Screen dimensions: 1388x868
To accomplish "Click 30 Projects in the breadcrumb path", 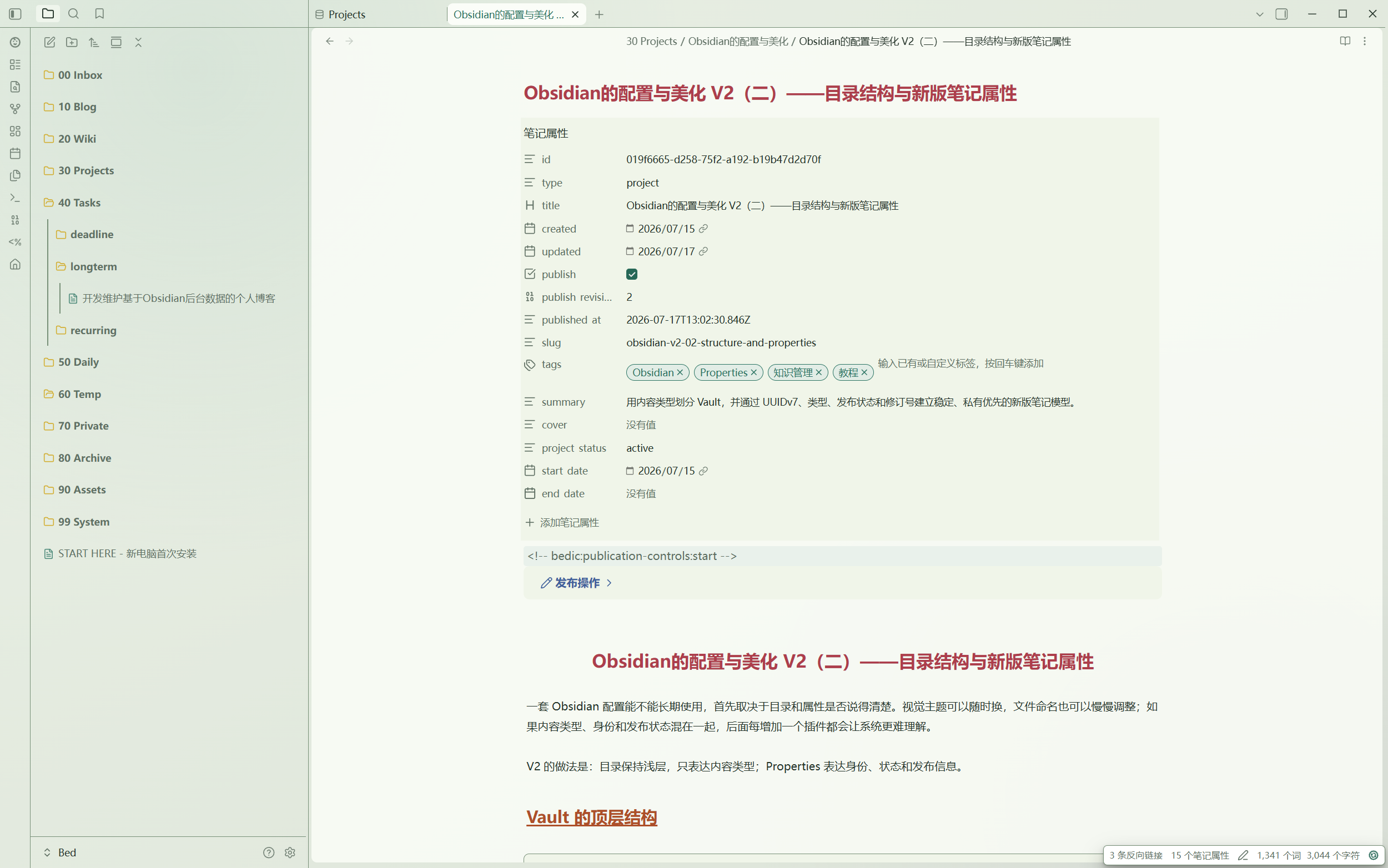I will [x=651, y=41].
